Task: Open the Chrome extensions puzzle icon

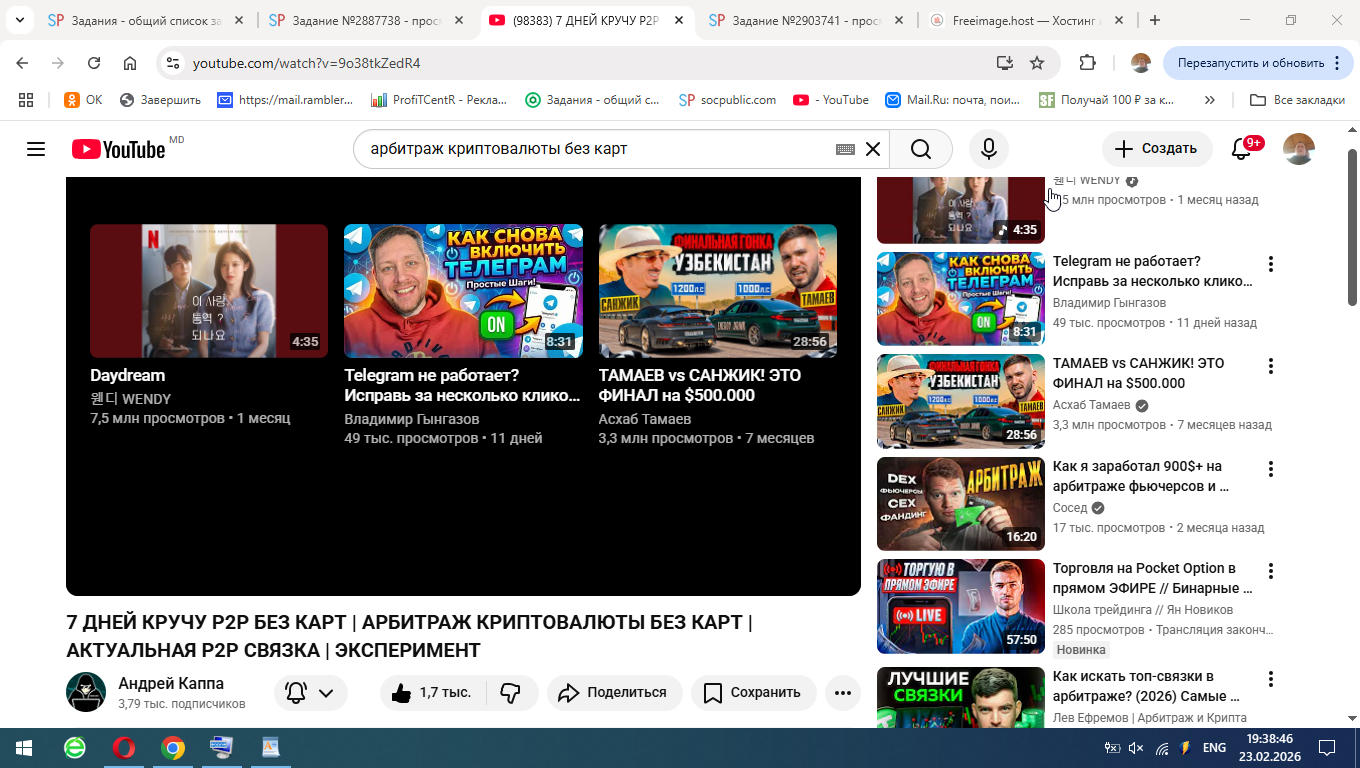Action: tap(1087, 63)
